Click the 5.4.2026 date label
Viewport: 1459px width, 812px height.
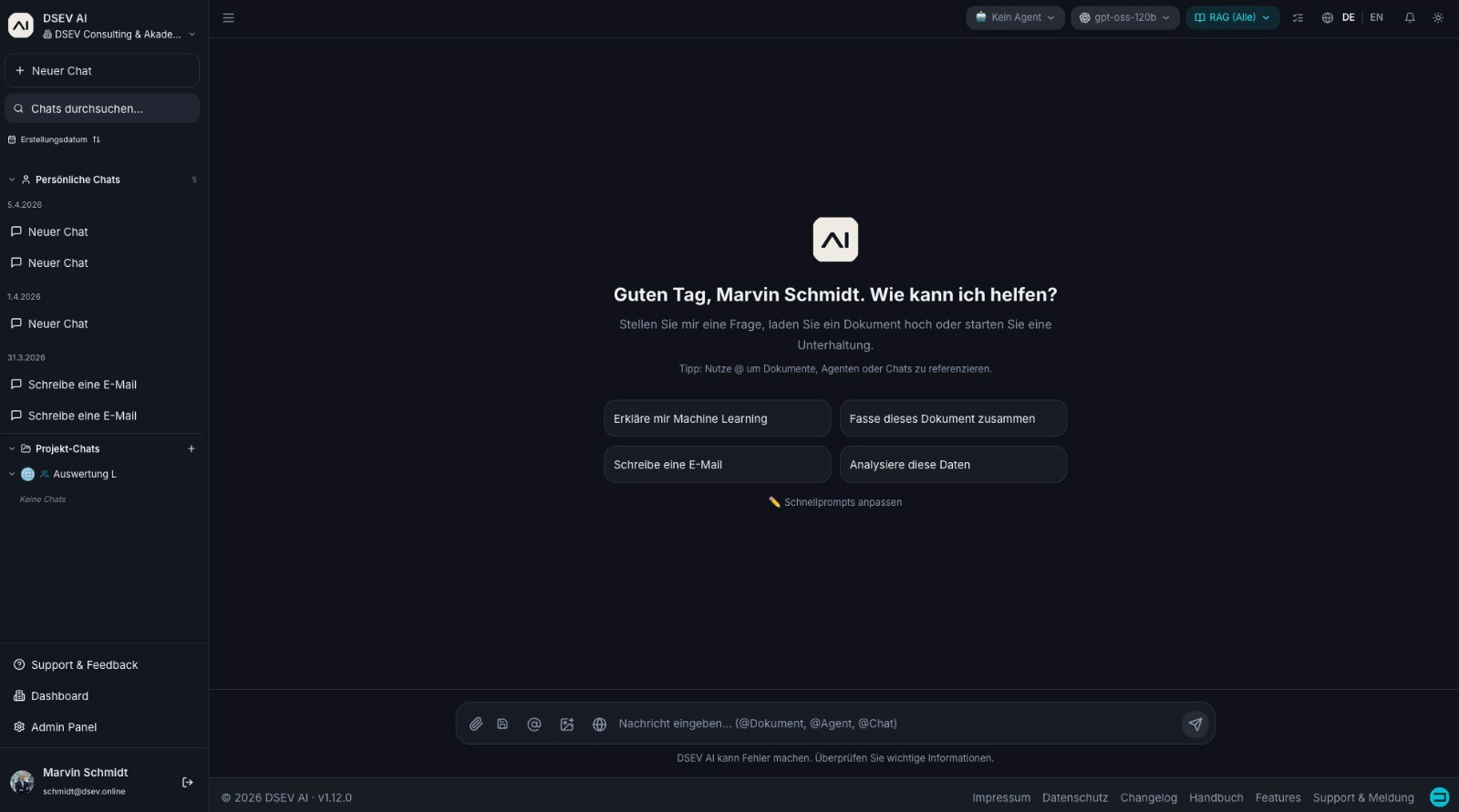tap(25, 205)
